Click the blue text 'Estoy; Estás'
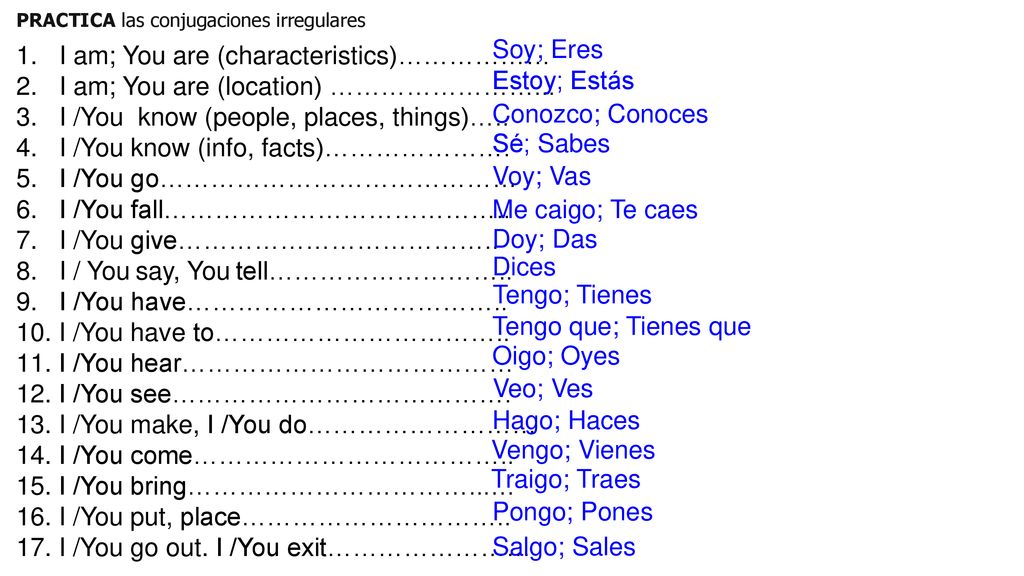The image size is (1024, 576). [x=563, y=81]
